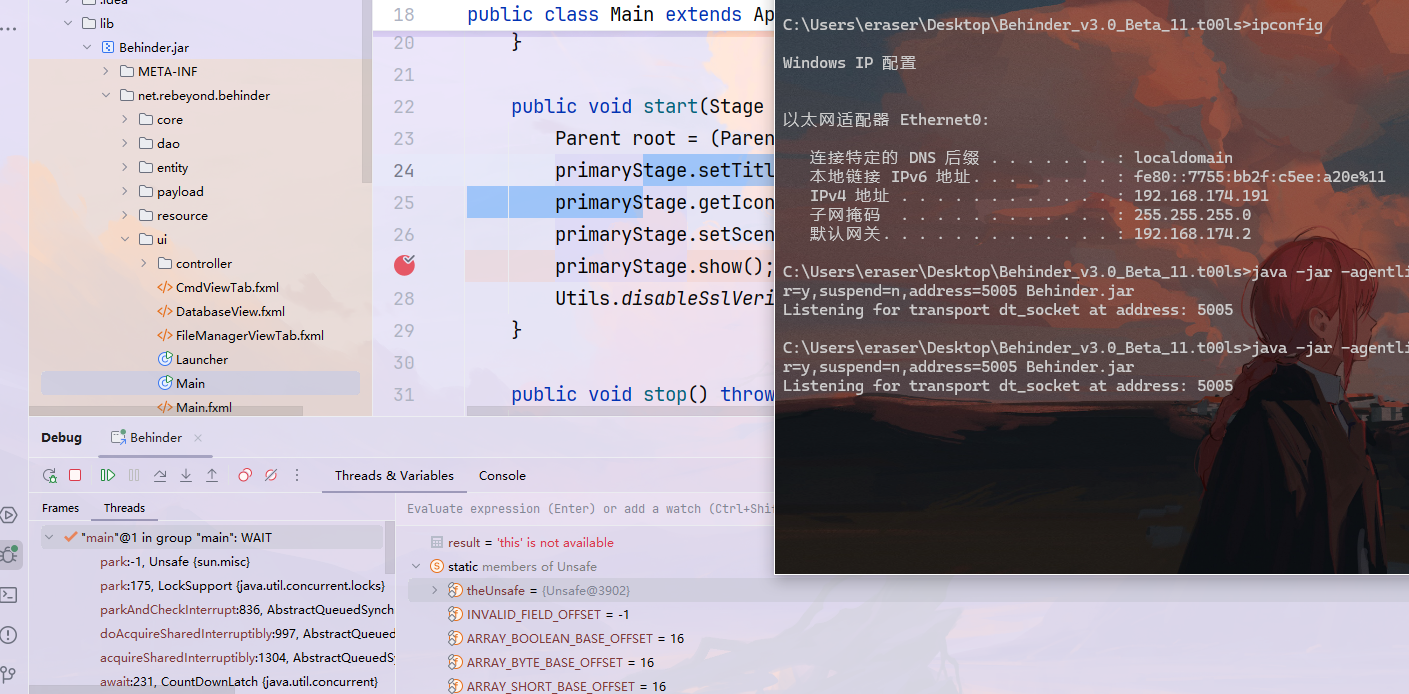Click the Launcher class icon
The width and height of the screenshot is (1409, 694).
point(165,359)
